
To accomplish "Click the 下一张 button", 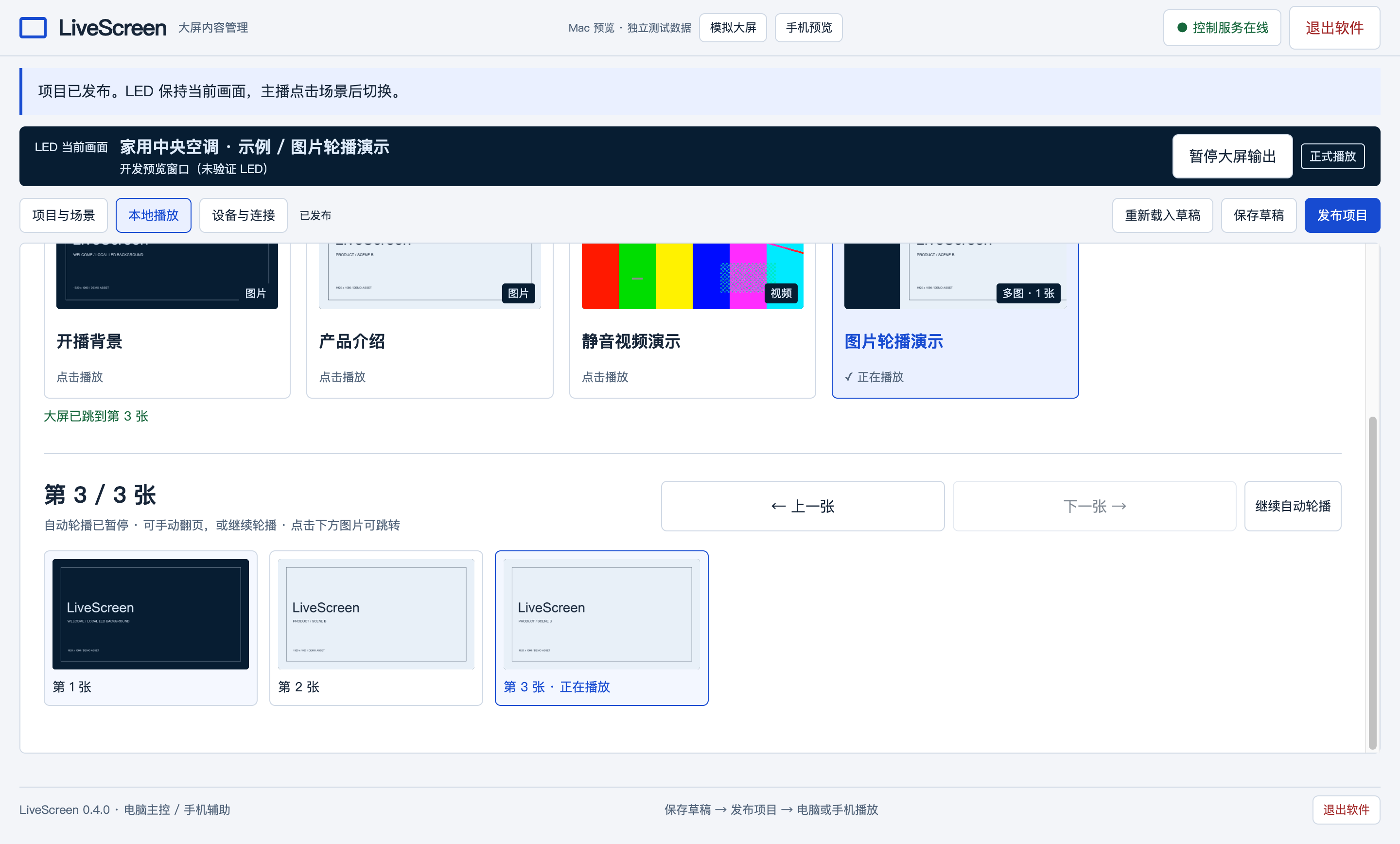I will [1094, 506].
